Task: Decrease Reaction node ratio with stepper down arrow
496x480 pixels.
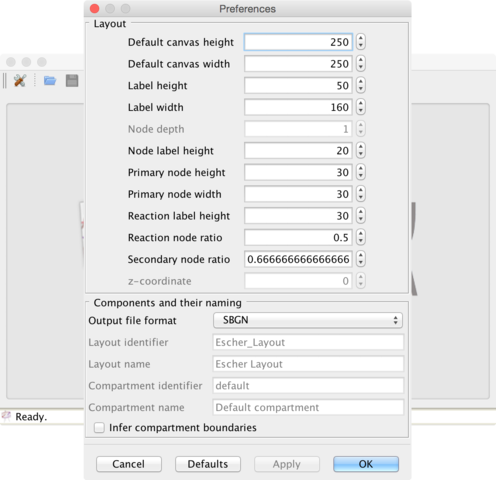Action: click(361, 241)
